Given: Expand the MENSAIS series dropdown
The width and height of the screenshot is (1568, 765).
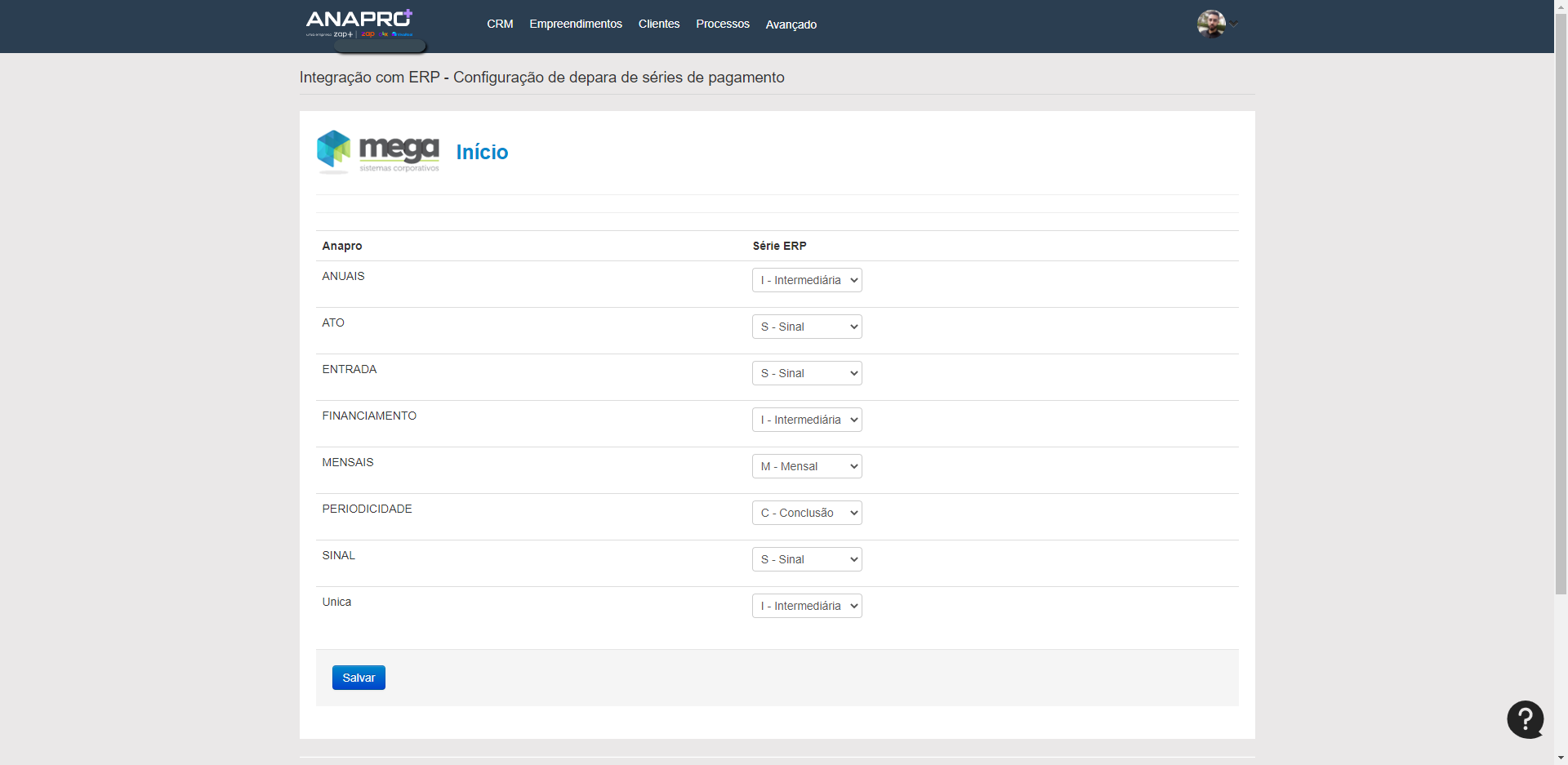Looking at the screenshot, I should point(807,466).
